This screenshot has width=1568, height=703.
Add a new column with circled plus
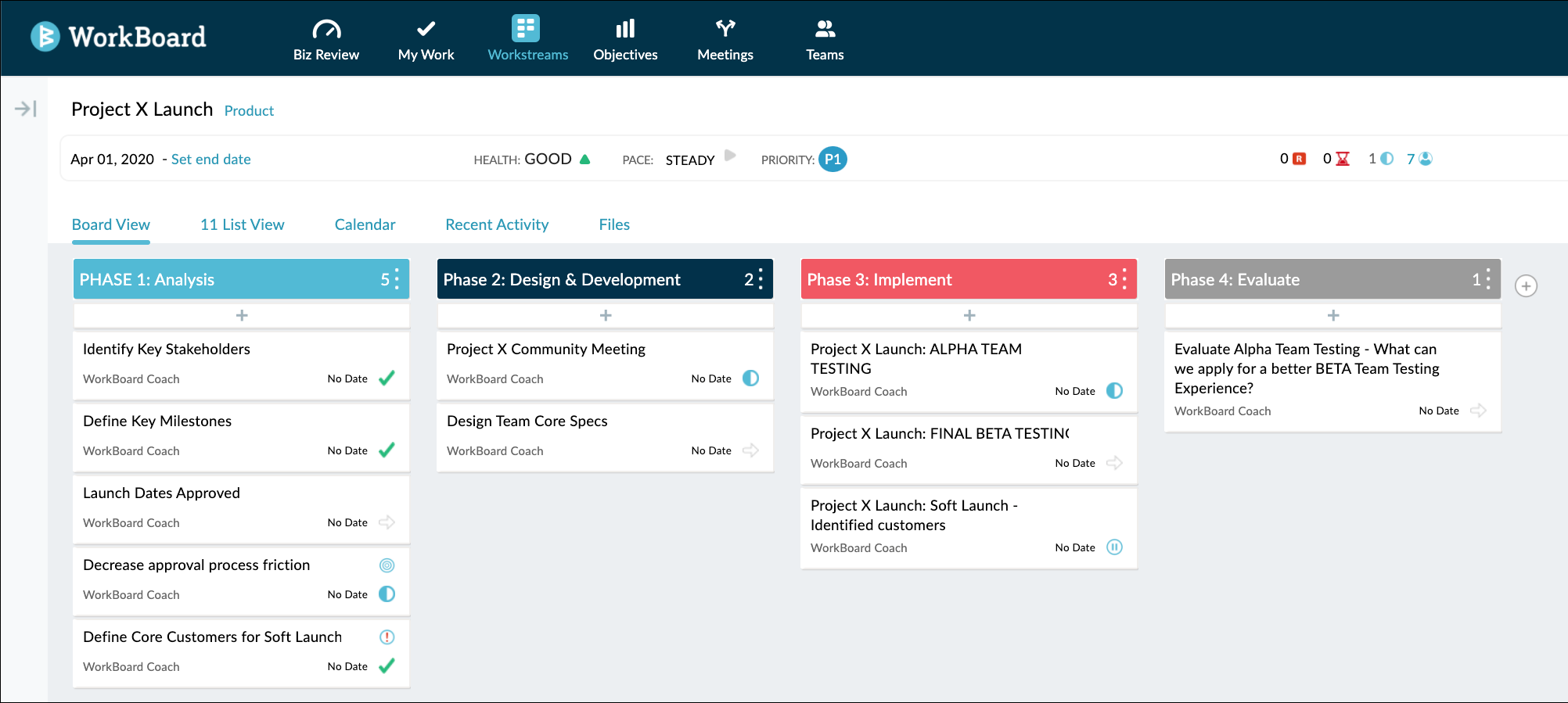[1526, 286]
